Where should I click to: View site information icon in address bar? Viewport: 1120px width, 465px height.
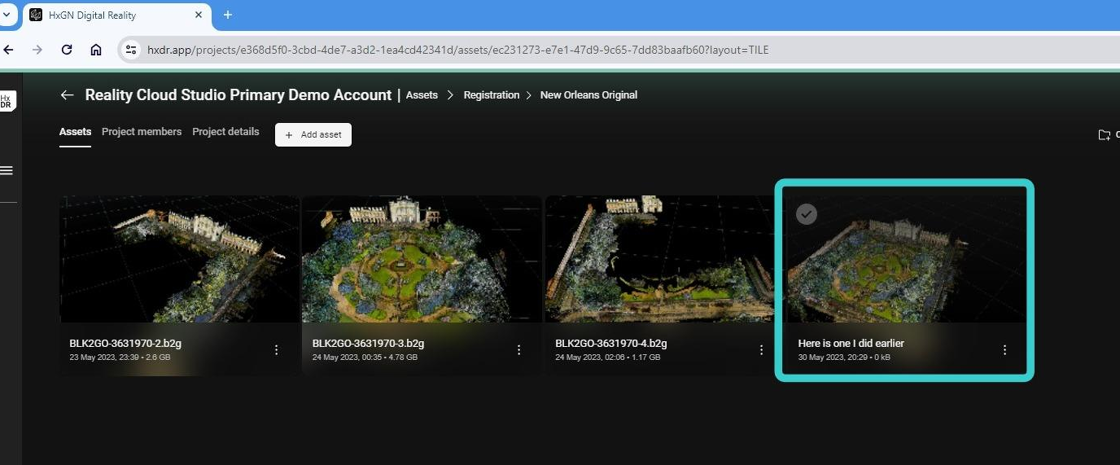[131, 50]
